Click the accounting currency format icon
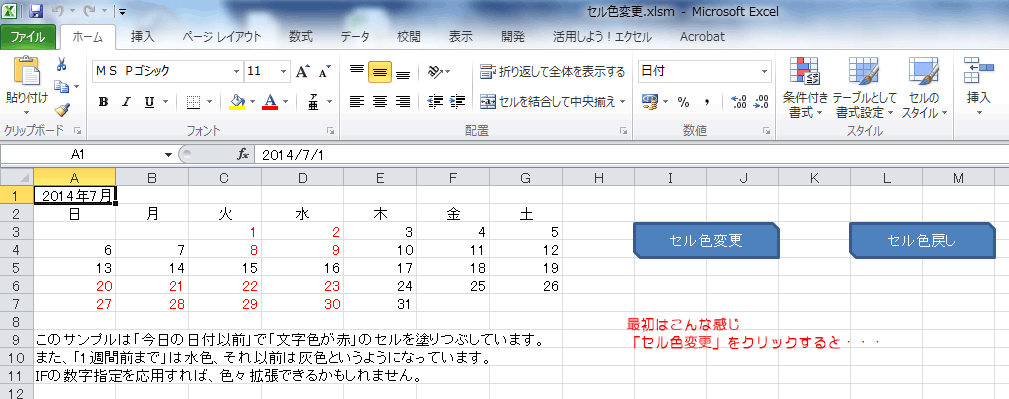1009x399 pixels. click(649, 102)
